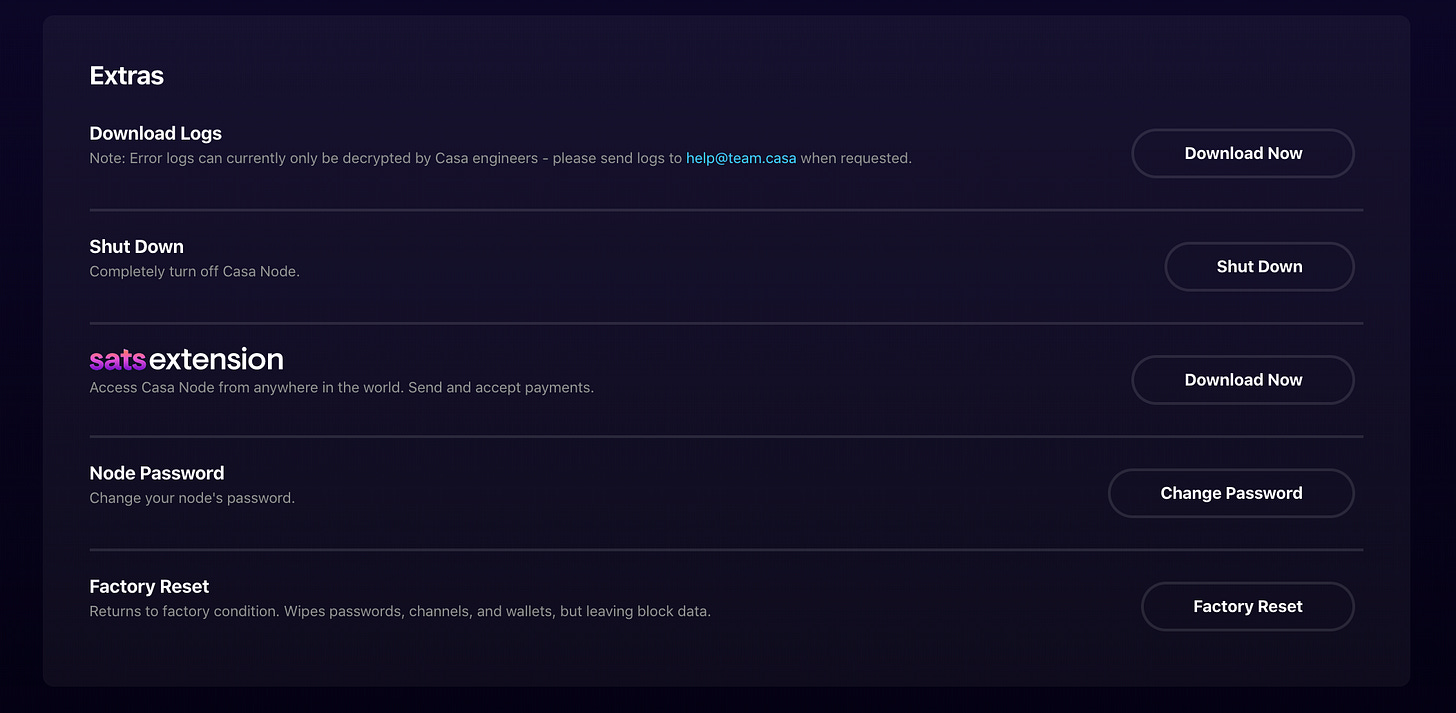Viewport: 1456px width, 713px height.
Task: Open the Change Password button
Action: tap(1230, 493)
